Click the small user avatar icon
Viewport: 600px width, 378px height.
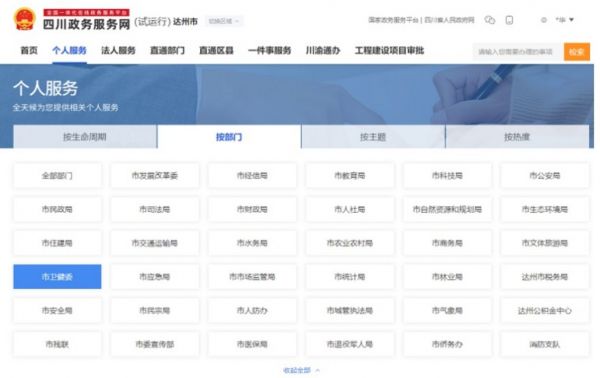coord(544,20)
